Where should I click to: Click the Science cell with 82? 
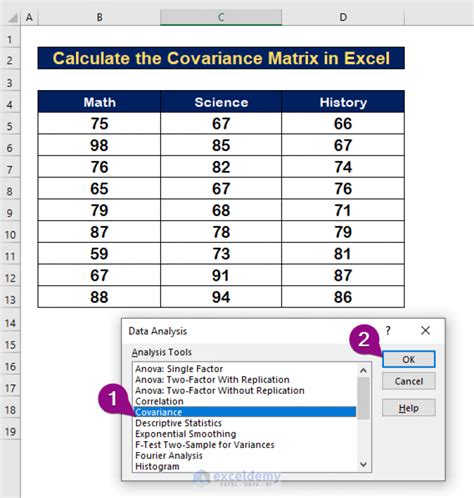pos(221,167)
